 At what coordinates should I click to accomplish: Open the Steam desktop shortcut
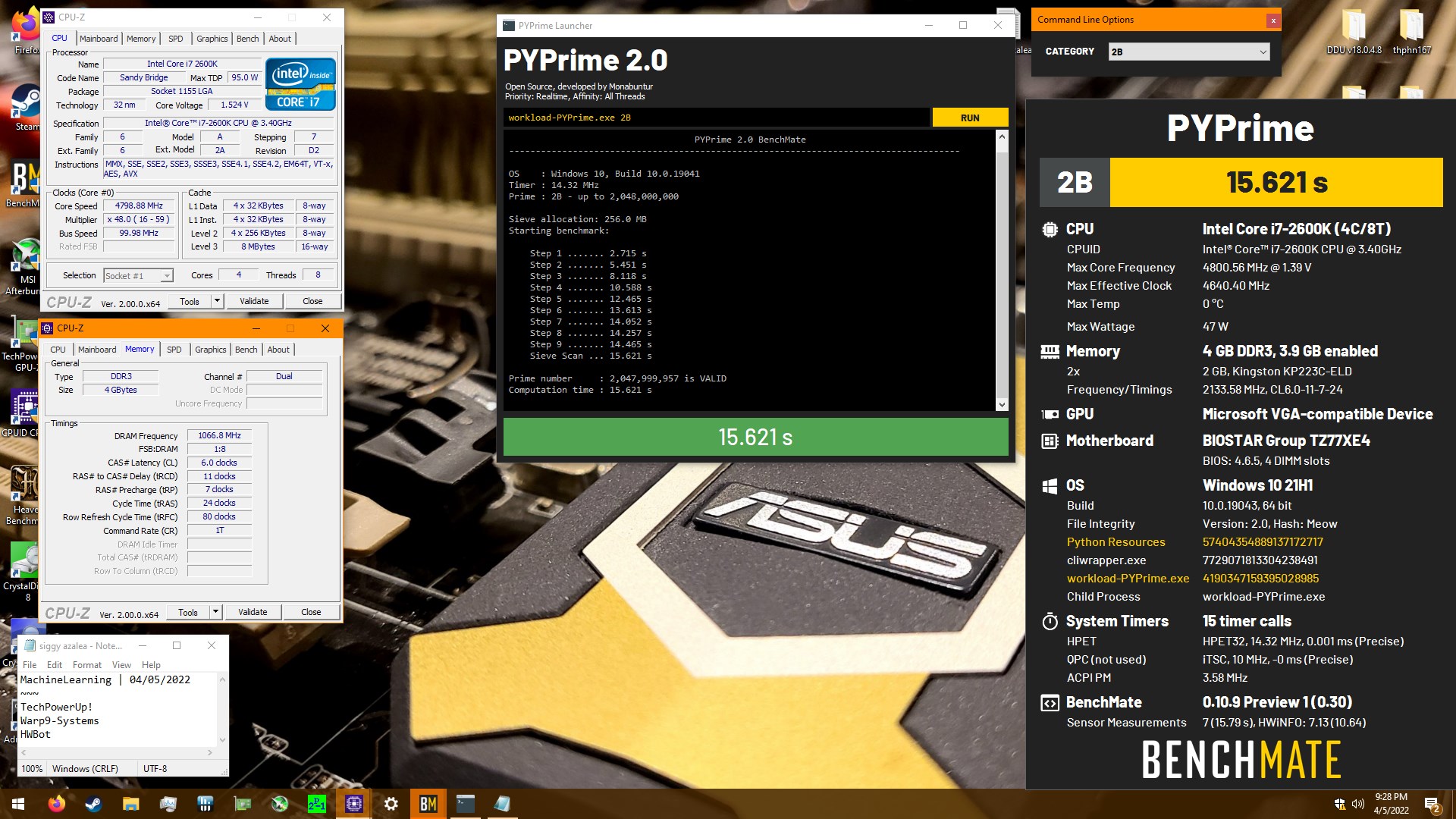pyautogui.click(x=26, y=106)
